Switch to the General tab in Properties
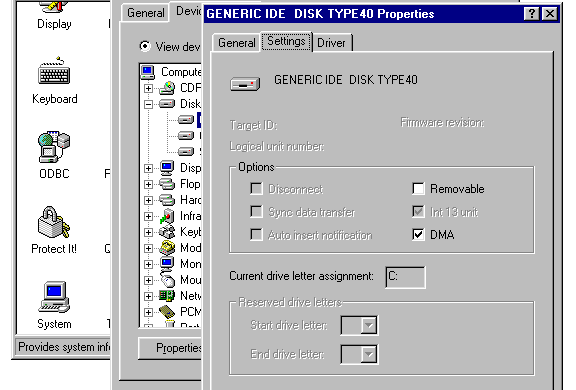This screenshot has width=576, height=390. coord(237,43)
